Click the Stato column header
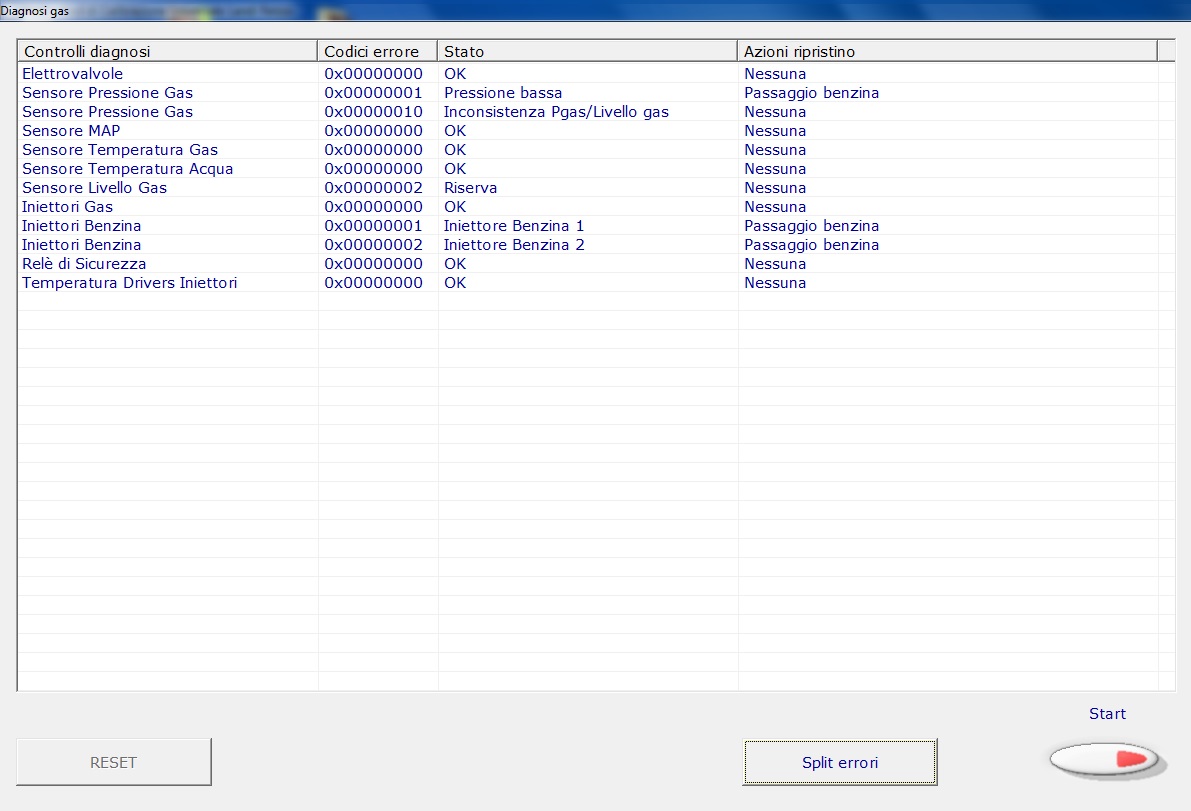Screen dimensions: 1191x811 coord(586,51)
